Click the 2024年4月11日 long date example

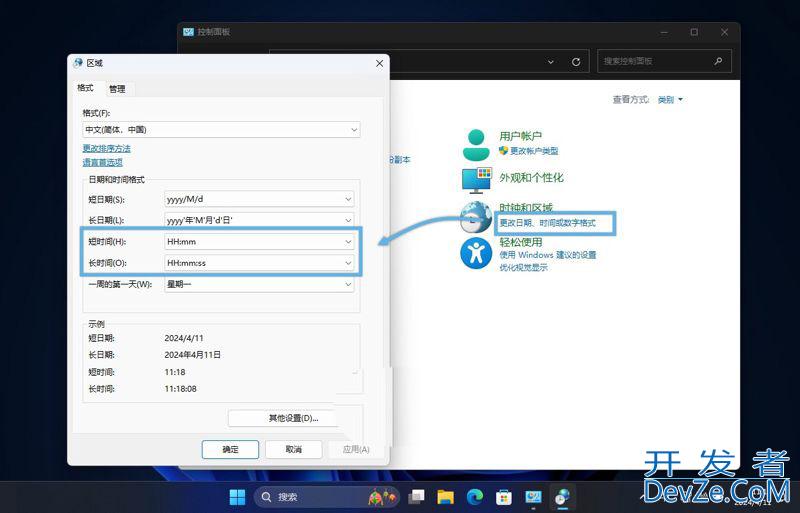192,355
